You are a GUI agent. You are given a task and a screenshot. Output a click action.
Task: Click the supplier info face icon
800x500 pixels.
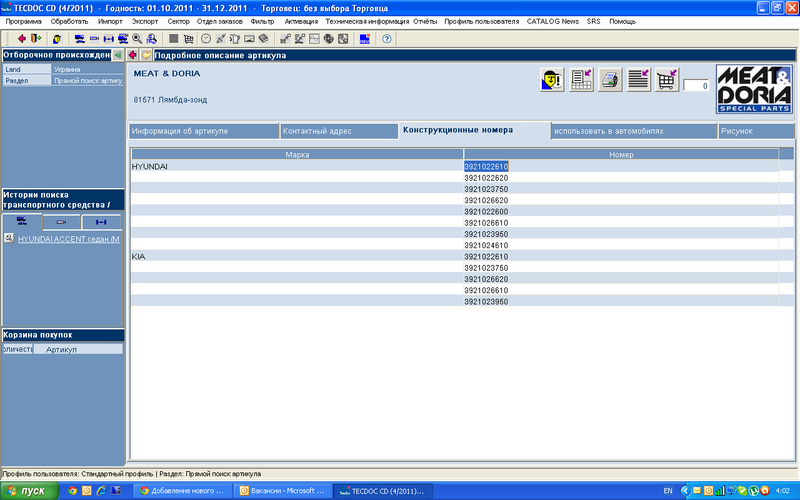(x=551, y=81)
